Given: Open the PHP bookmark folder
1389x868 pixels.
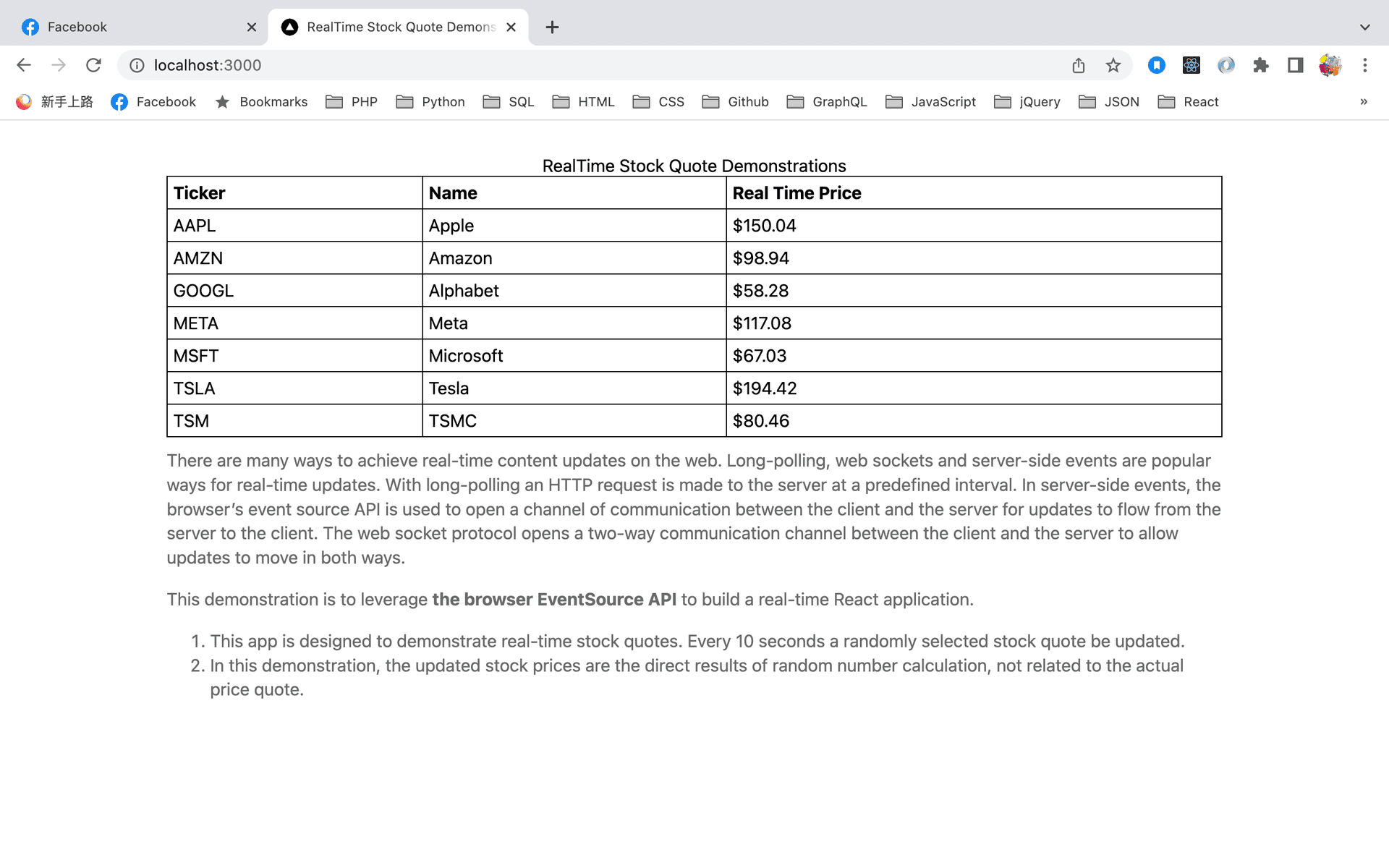Looking at the screenshot, I should coord(352,102).
